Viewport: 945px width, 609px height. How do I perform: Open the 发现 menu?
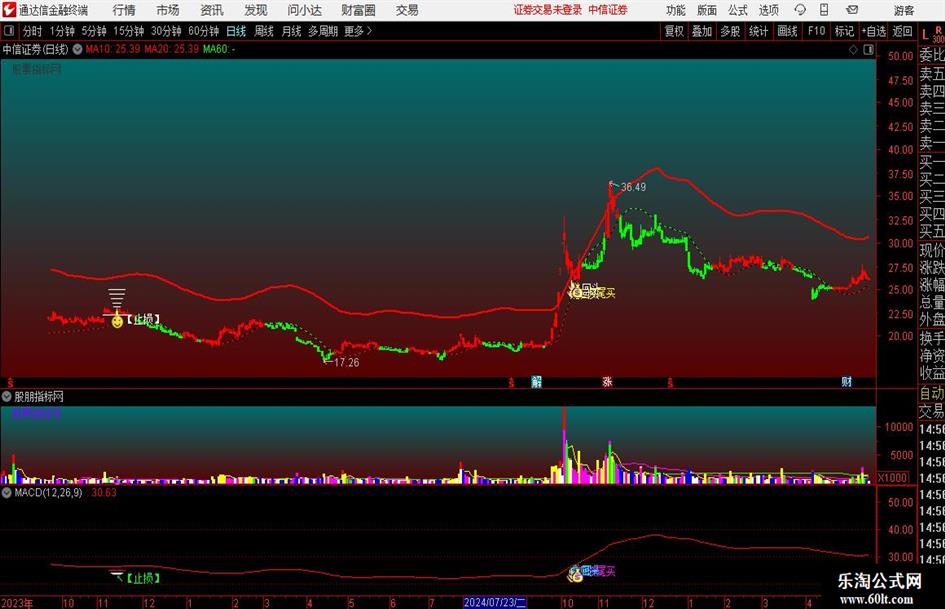click(256, 10)
